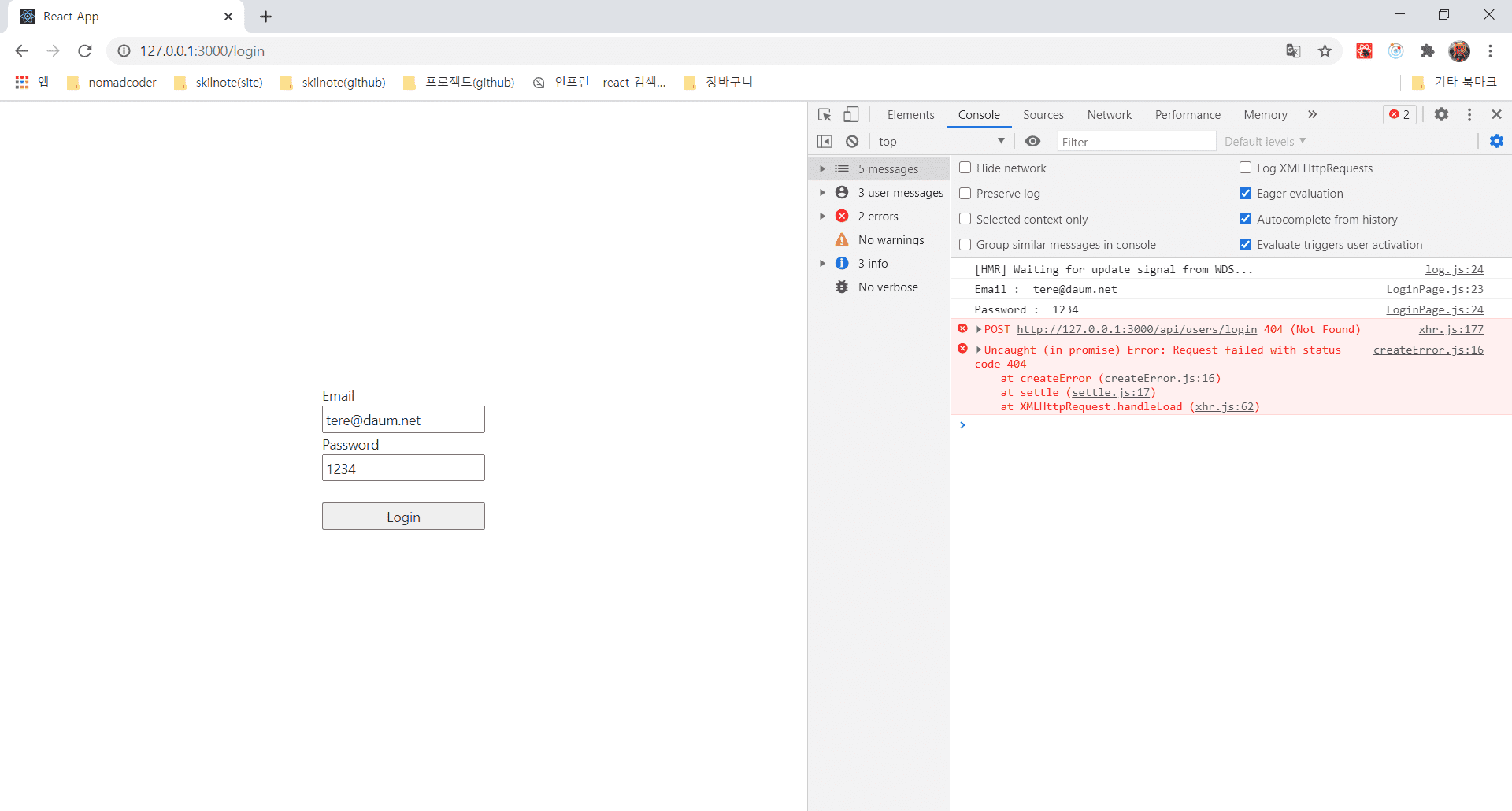
Task: Expand the 2 errors message group
Action: pos(822,217)
